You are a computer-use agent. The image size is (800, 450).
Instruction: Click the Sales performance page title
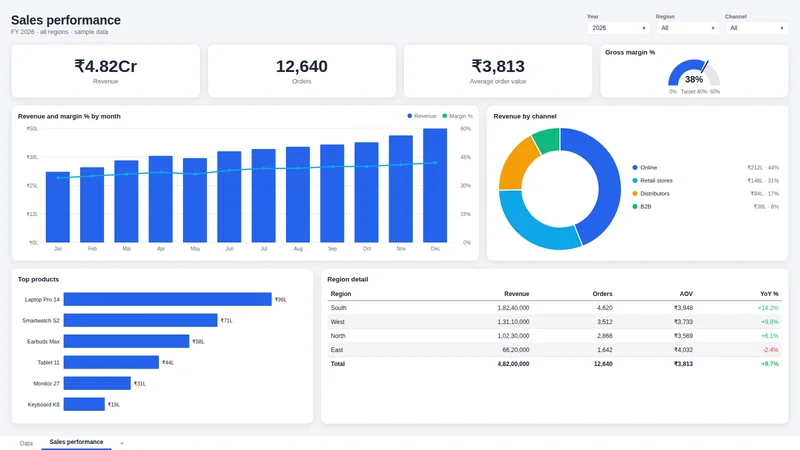pyautogui.click(x=66, y=20)
